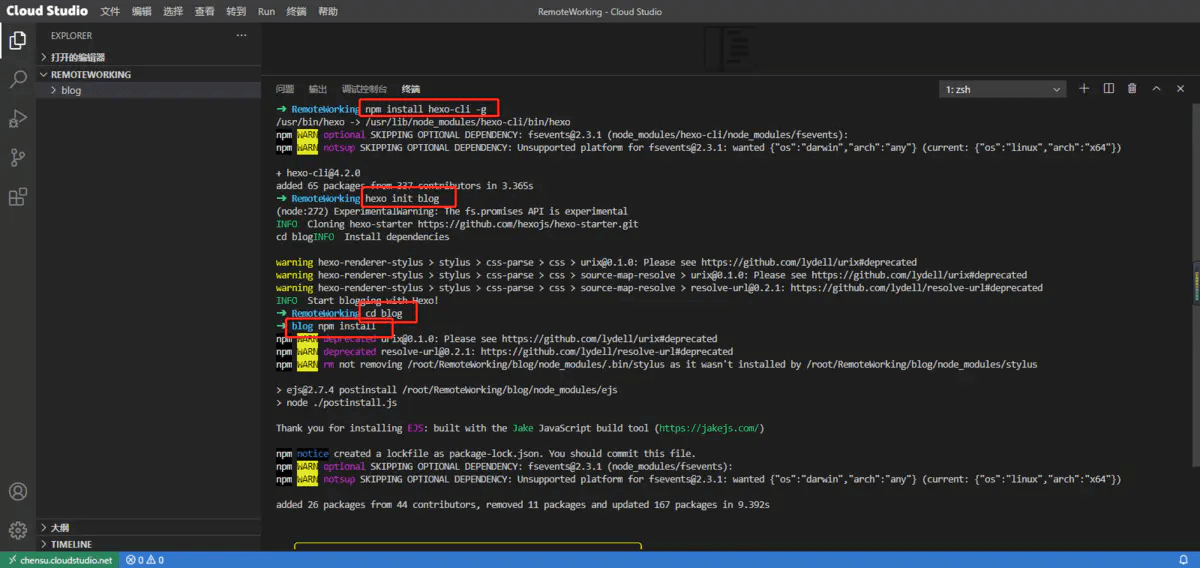Click the EXPLORER panel title
The height and width of the screenshot is (568, 1200).
click(71, 36)
